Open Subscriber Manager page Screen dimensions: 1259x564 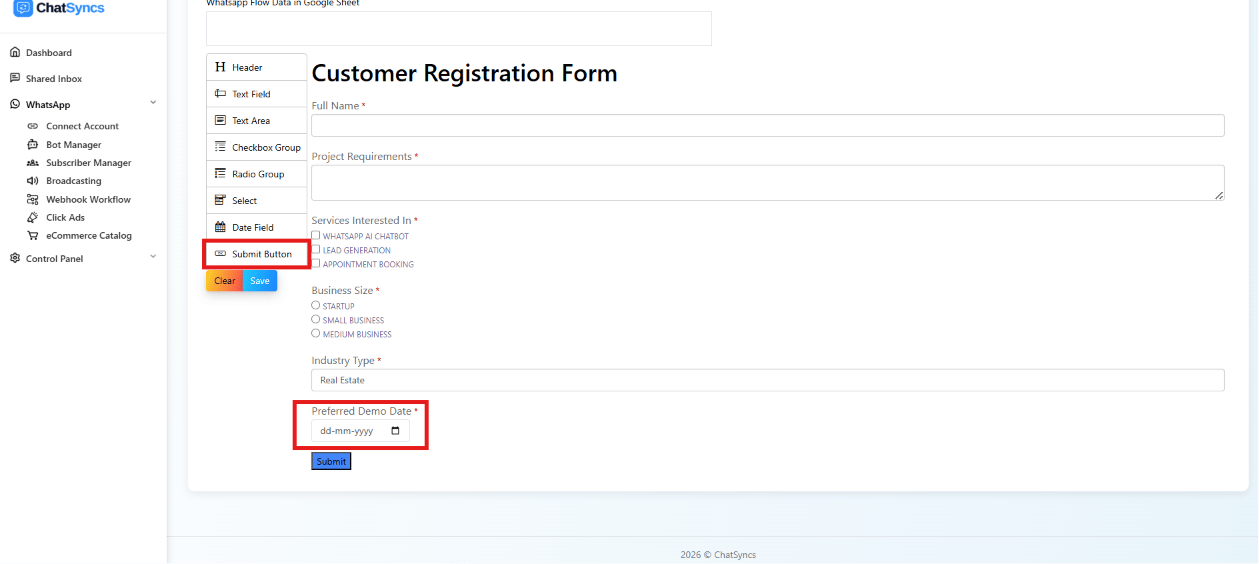click(x=89, y=163)
